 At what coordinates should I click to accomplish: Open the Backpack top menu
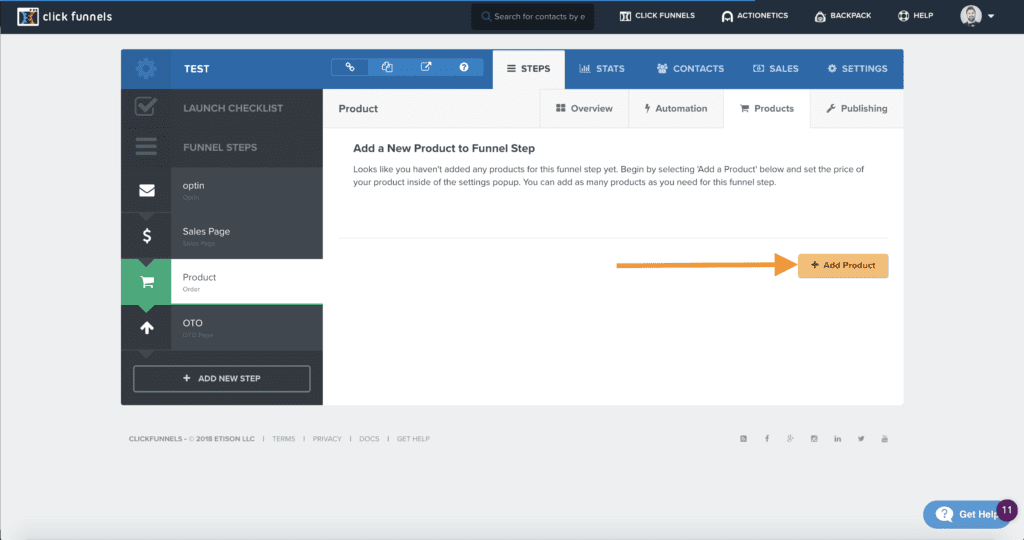[842, 16]
